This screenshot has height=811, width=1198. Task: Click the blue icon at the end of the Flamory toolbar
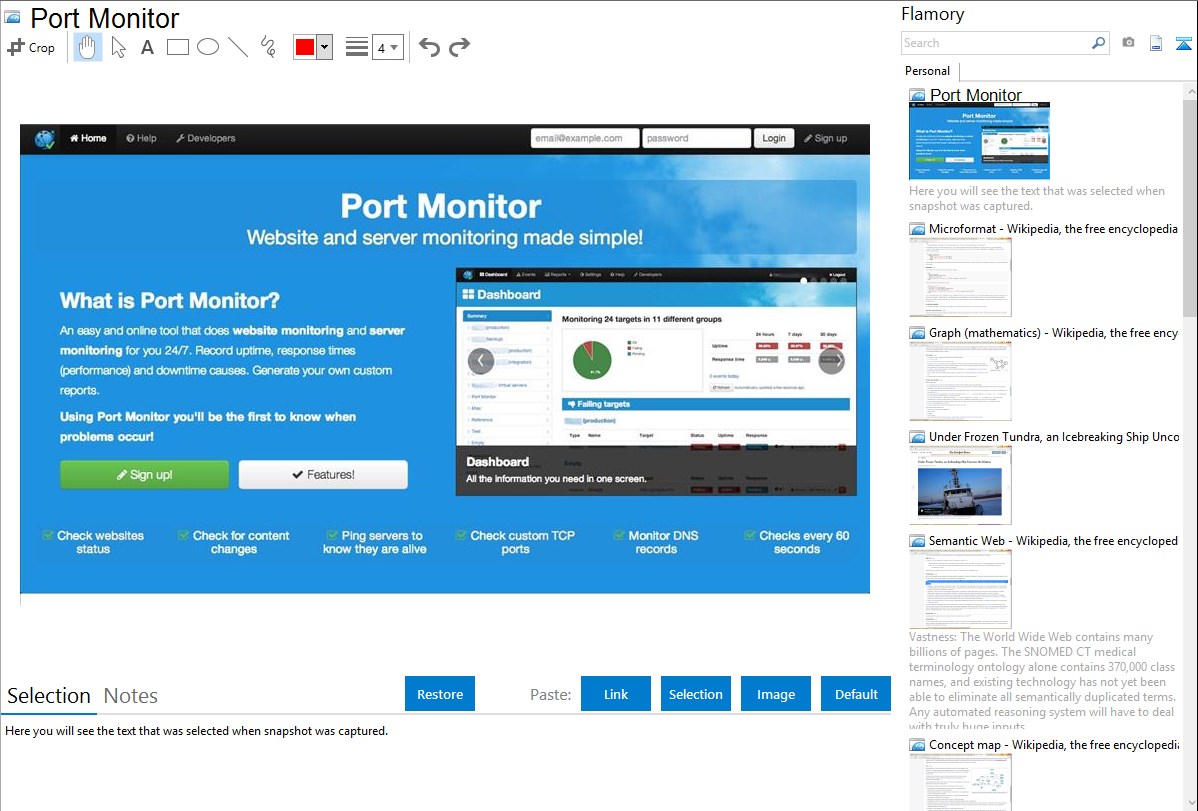1183,43
